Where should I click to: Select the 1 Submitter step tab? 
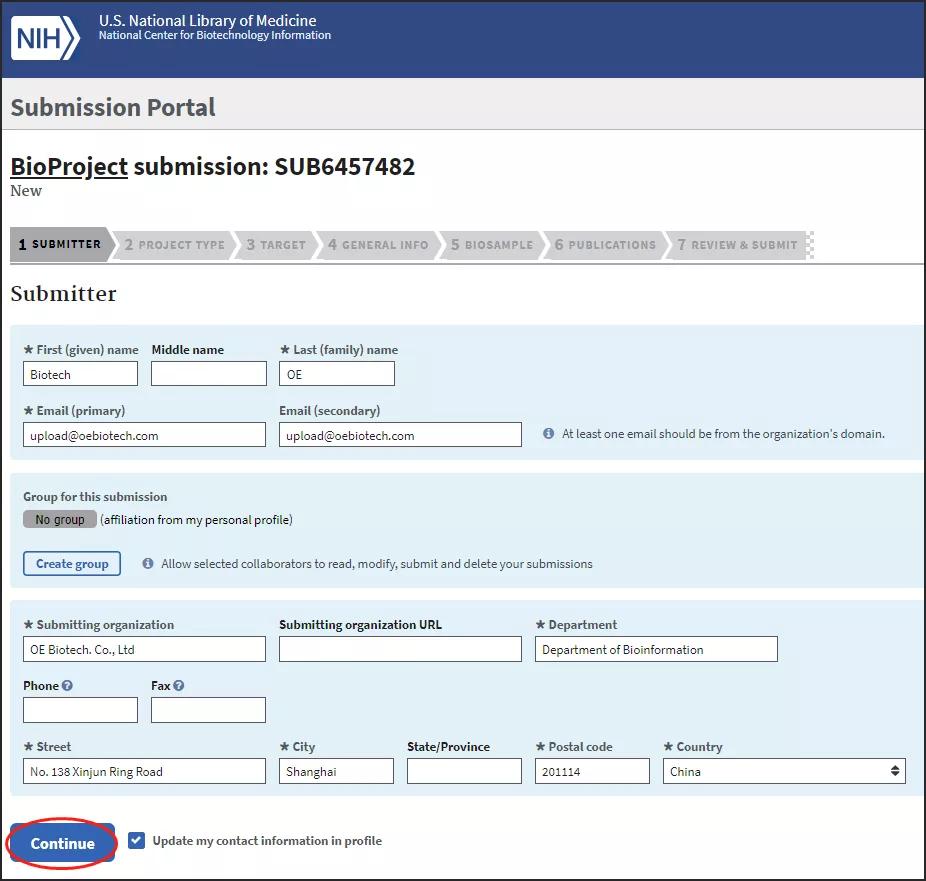point(60,244)
